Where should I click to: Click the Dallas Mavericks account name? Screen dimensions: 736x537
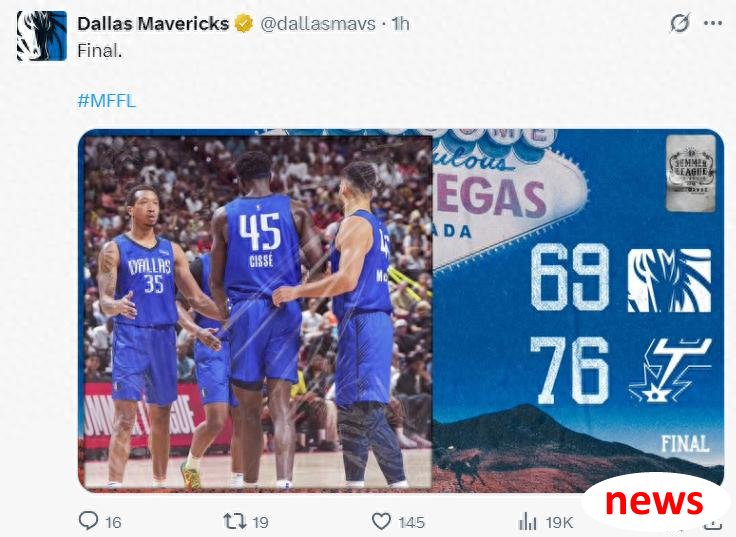click(153, 23)
